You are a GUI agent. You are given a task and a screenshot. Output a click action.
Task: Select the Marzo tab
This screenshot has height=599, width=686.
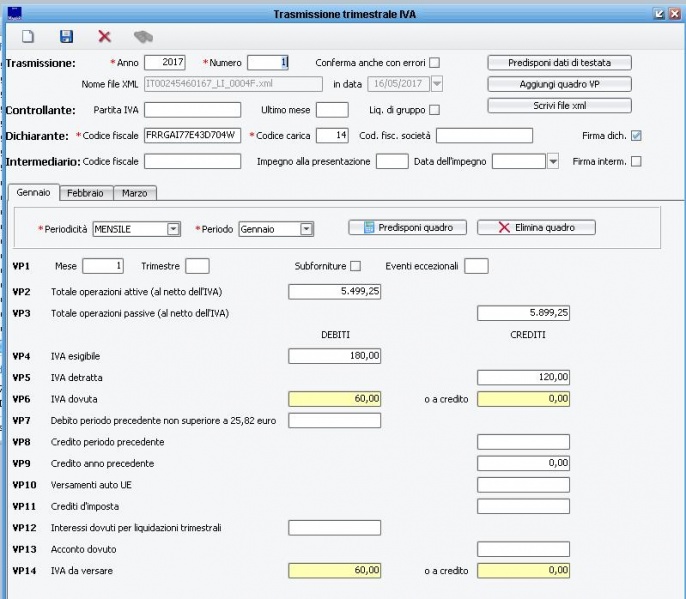pyautogui.click(x=134, y=192)
